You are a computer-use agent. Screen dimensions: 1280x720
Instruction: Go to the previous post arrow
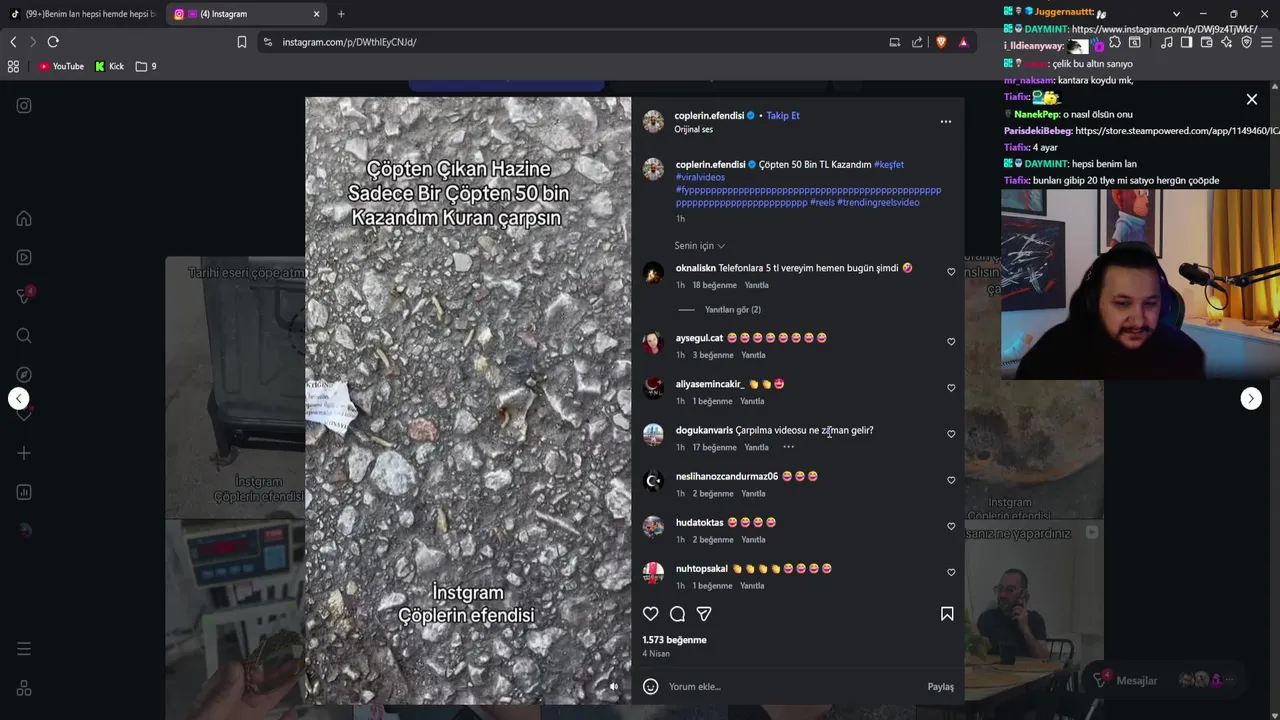[19, 398]
